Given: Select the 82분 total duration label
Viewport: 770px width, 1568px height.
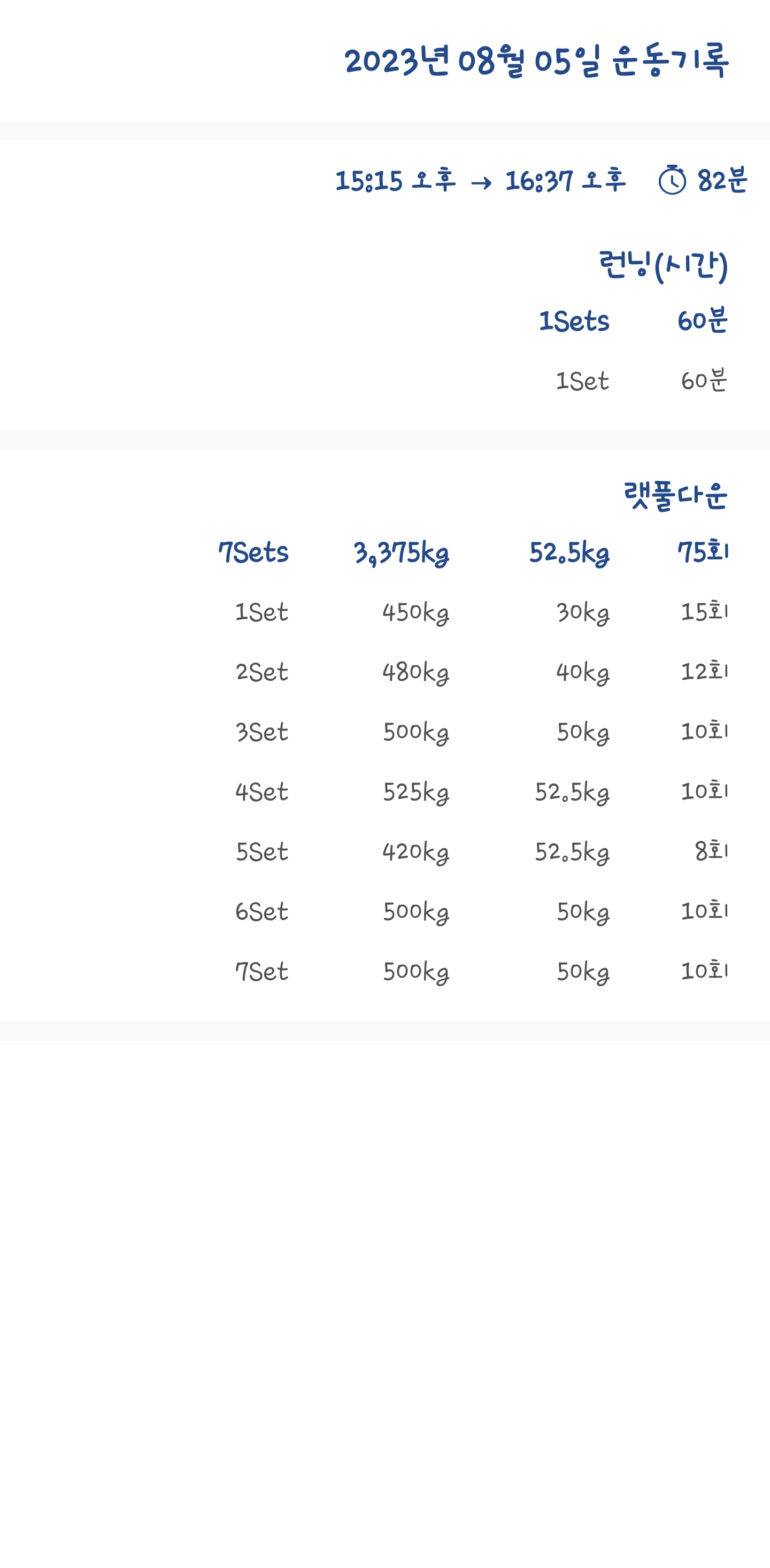Looking at the screenshot, I should [722, 181].
